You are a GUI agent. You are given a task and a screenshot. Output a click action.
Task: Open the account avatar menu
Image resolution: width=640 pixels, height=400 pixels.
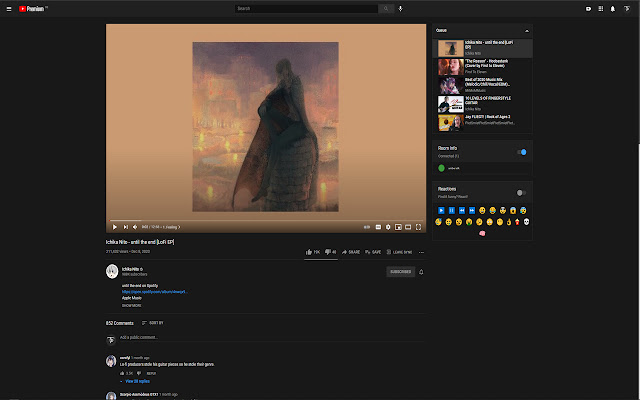[x=627, y=9]
